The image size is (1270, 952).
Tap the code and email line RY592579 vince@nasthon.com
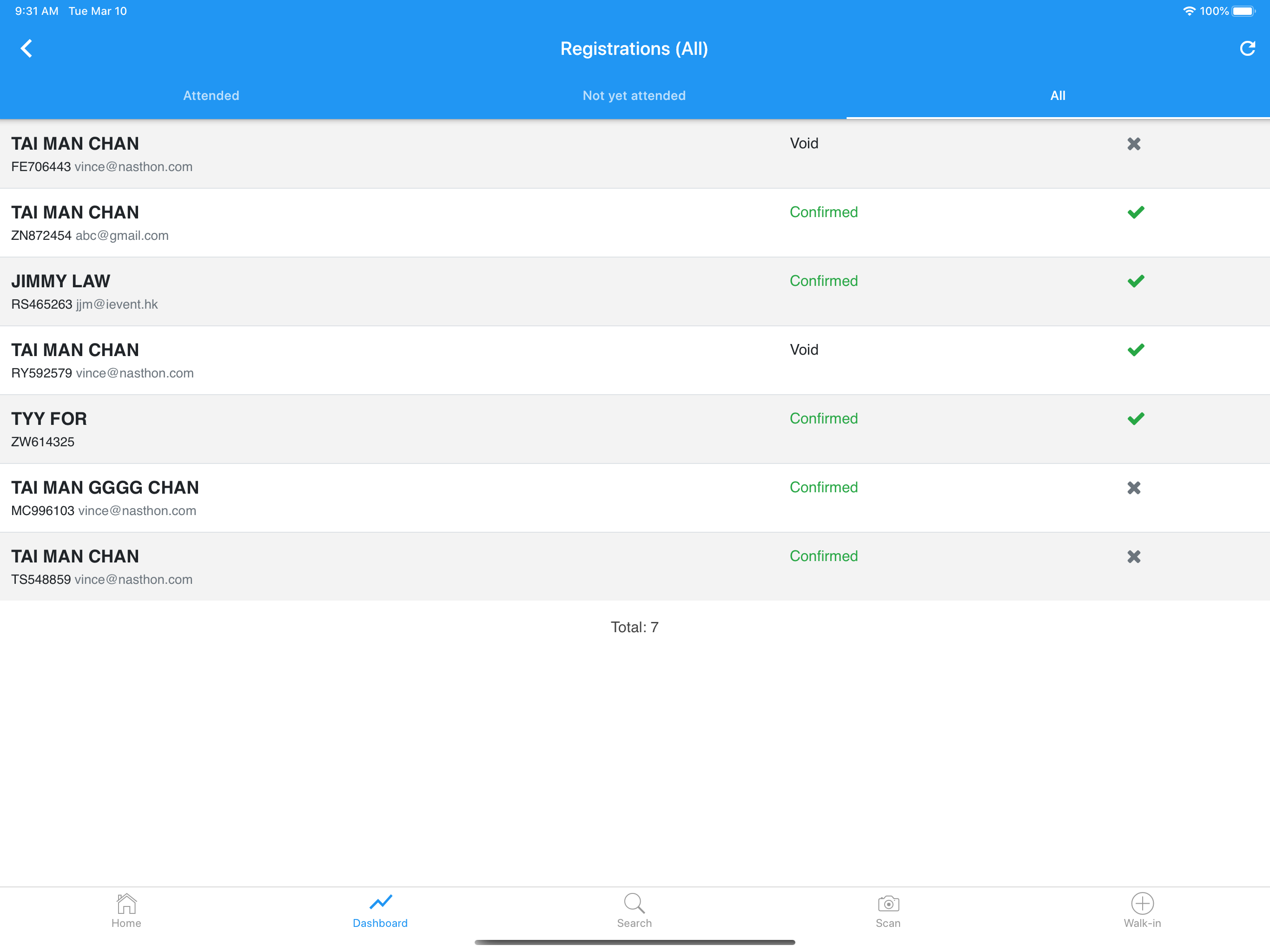103,373
